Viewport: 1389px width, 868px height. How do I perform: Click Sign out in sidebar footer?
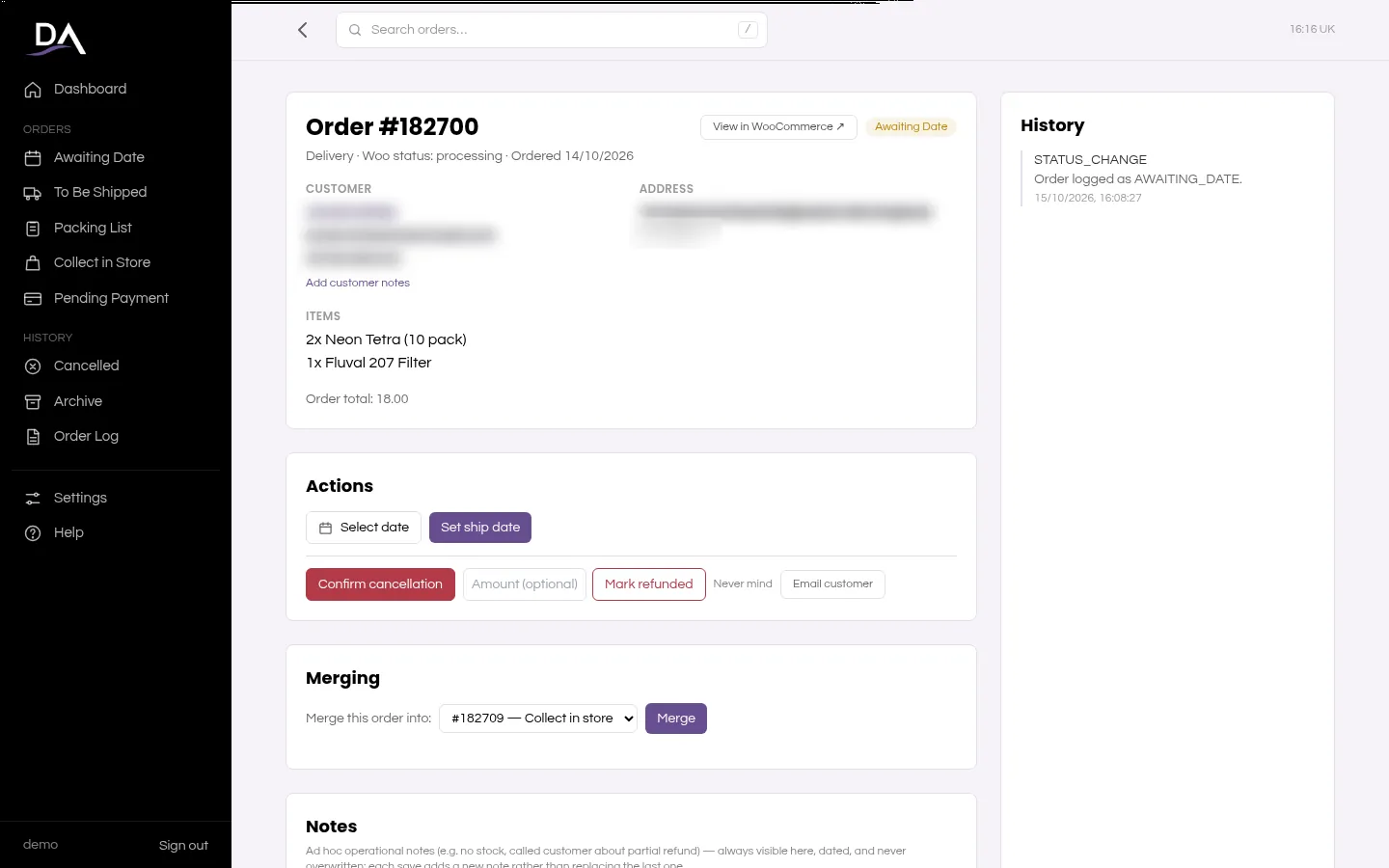pos(183,846)
